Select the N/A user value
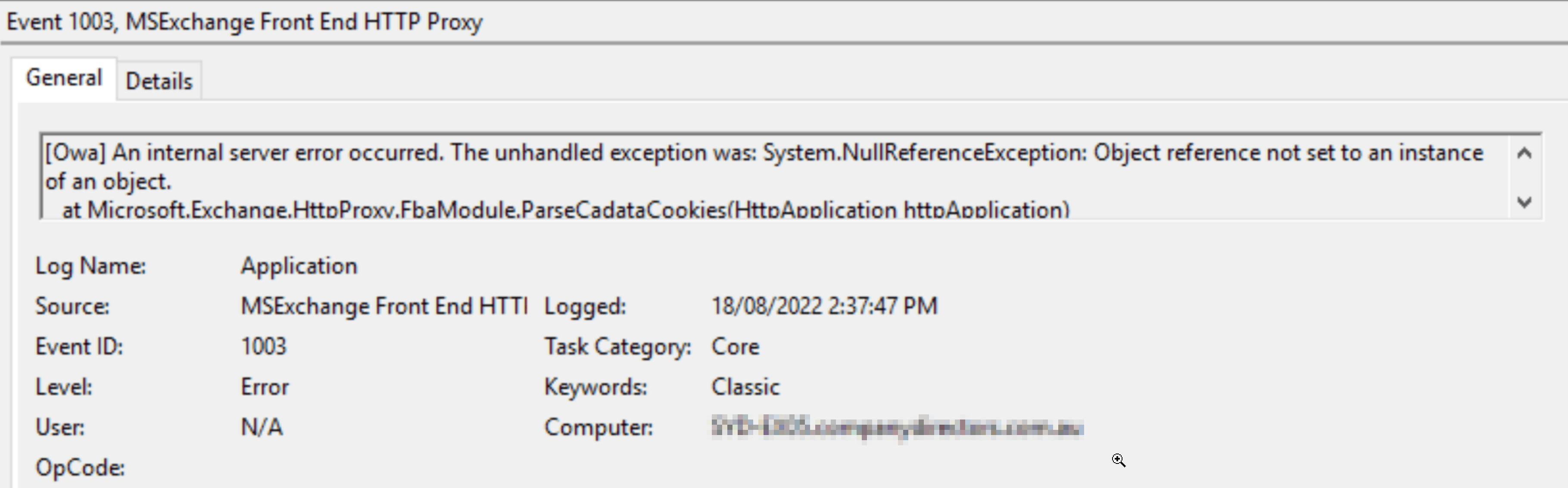The width and height of the screenshot is (1568, 488). (262, 427)
